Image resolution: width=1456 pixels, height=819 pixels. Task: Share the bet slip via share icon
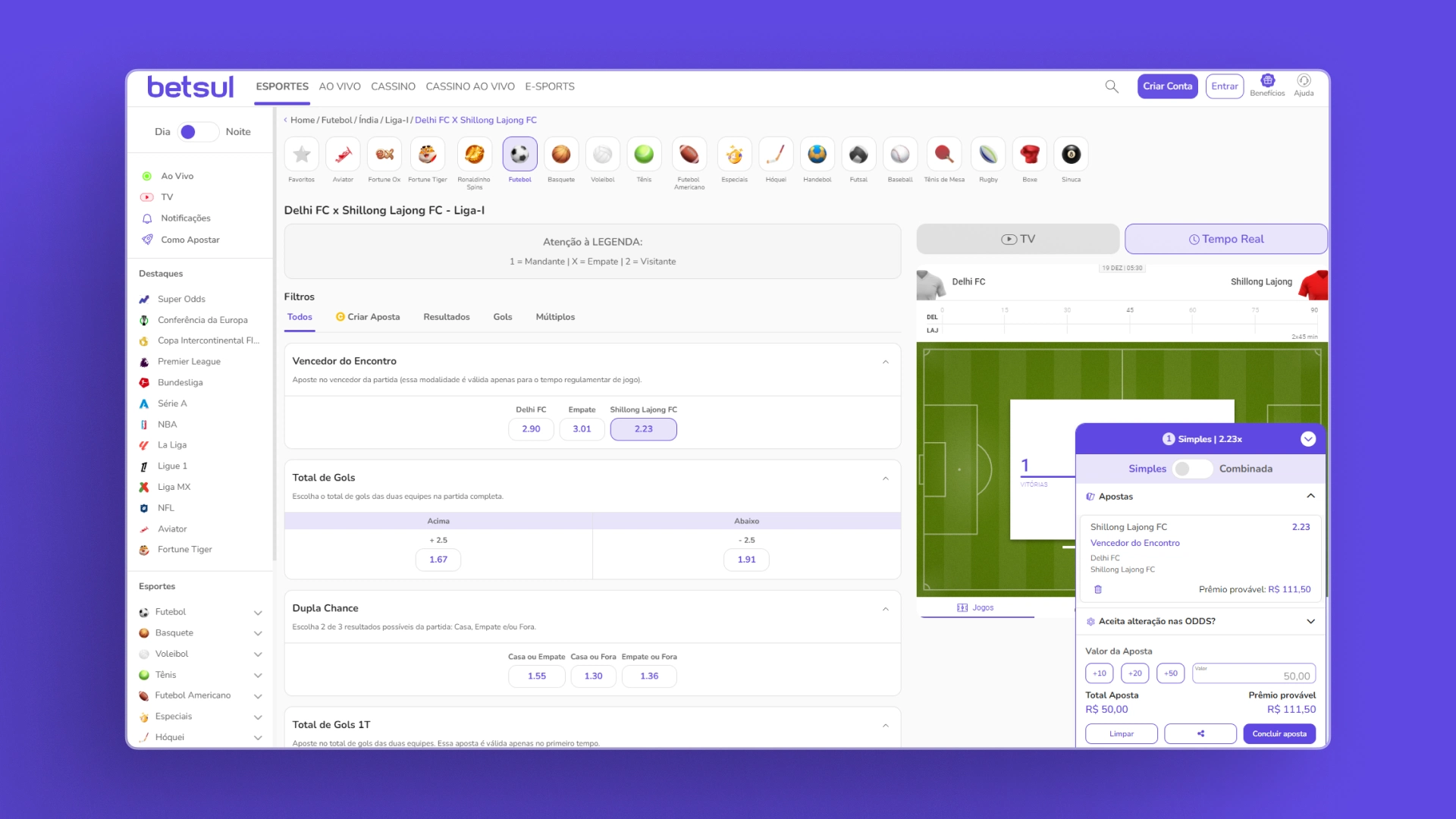(x=1200, y=733)
